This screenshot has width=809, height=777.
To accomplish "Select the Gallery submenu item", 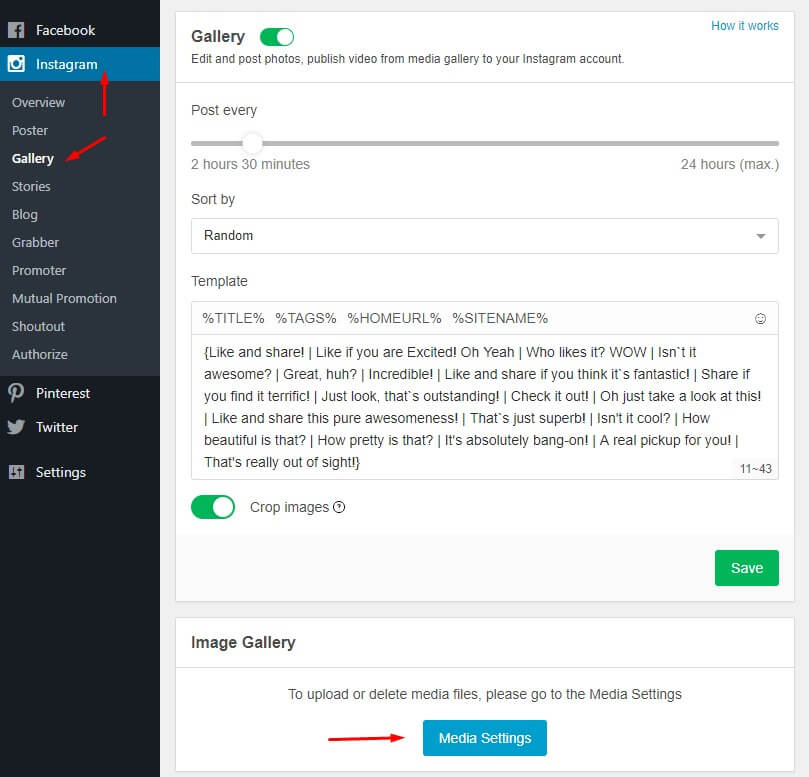I will (x=33, y=158).
